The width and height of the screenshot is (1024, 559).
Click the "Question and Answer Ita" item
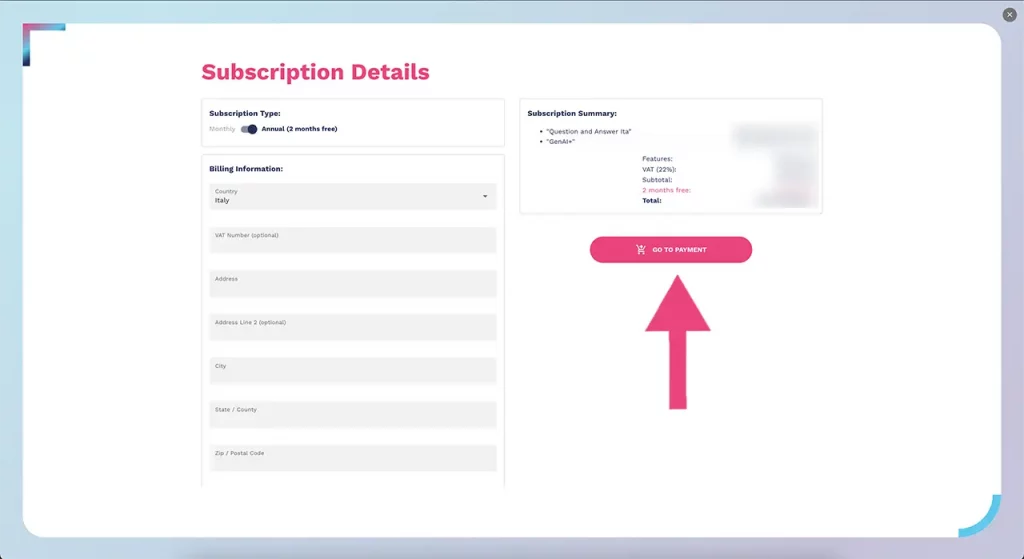(588, 131)
